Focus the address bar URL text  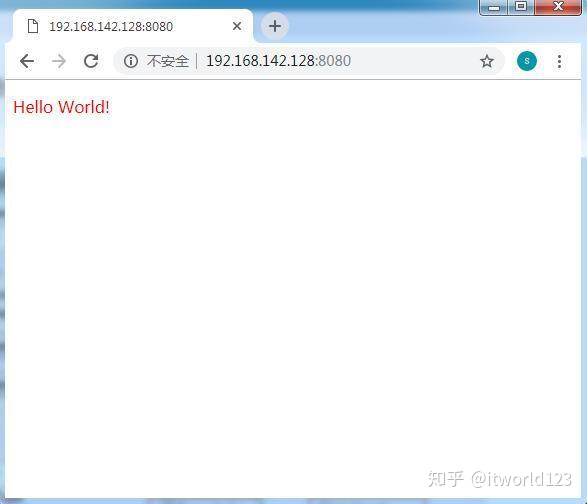click(279, 61)
